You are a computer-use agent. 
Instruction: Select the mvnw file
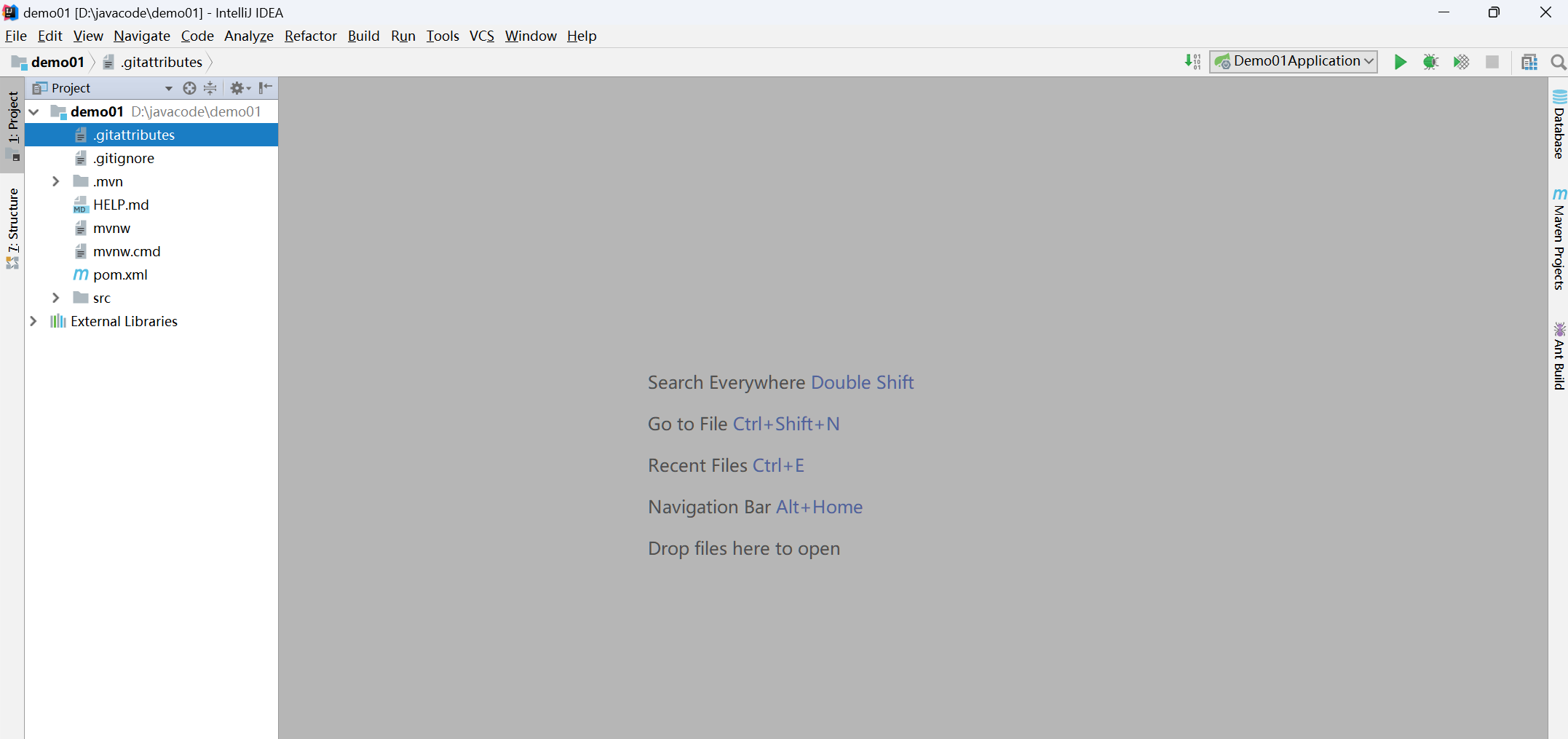(x=151, y=228)
